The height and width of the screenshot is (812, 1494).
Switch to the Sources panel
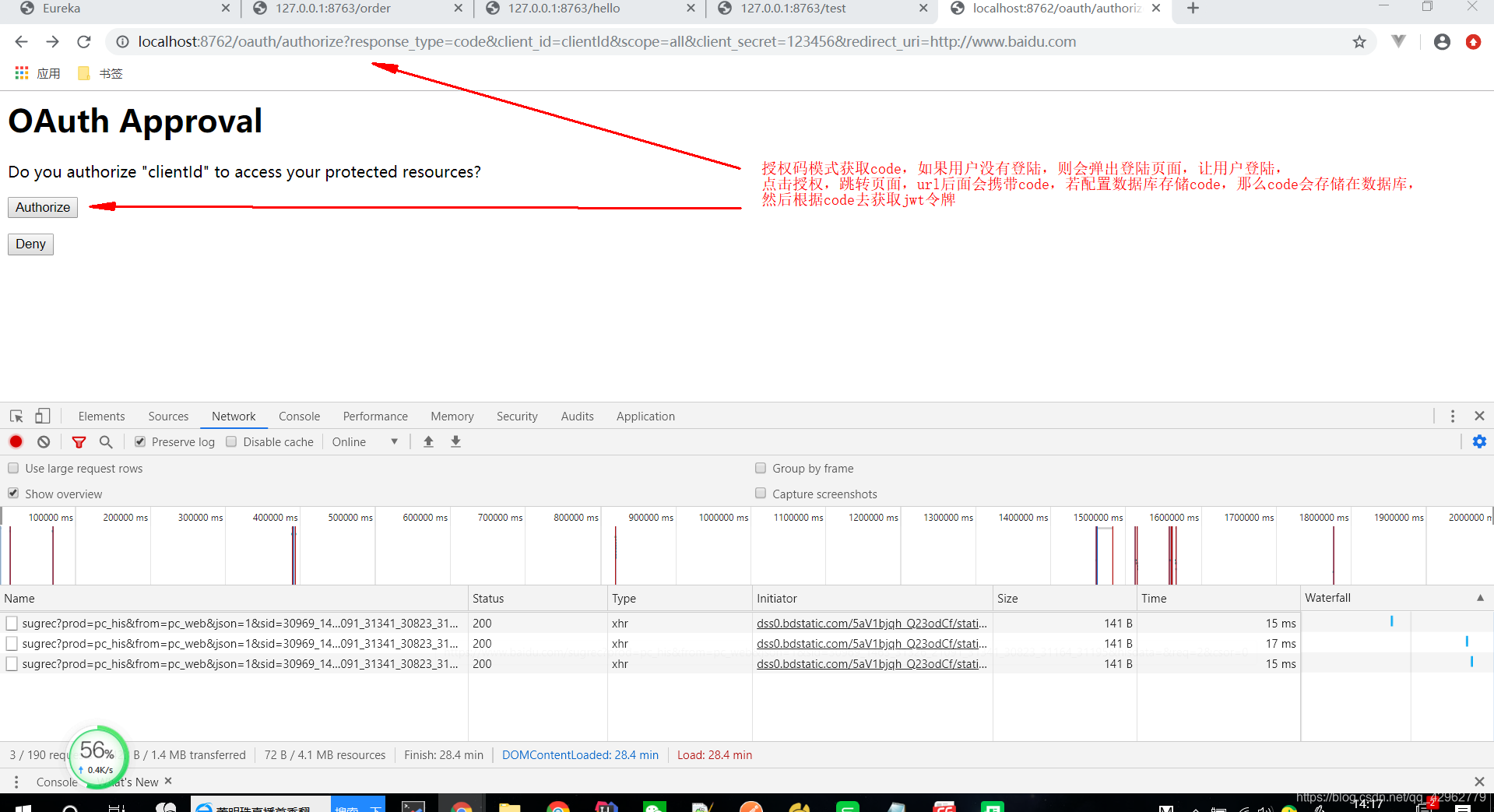point(168,417)
